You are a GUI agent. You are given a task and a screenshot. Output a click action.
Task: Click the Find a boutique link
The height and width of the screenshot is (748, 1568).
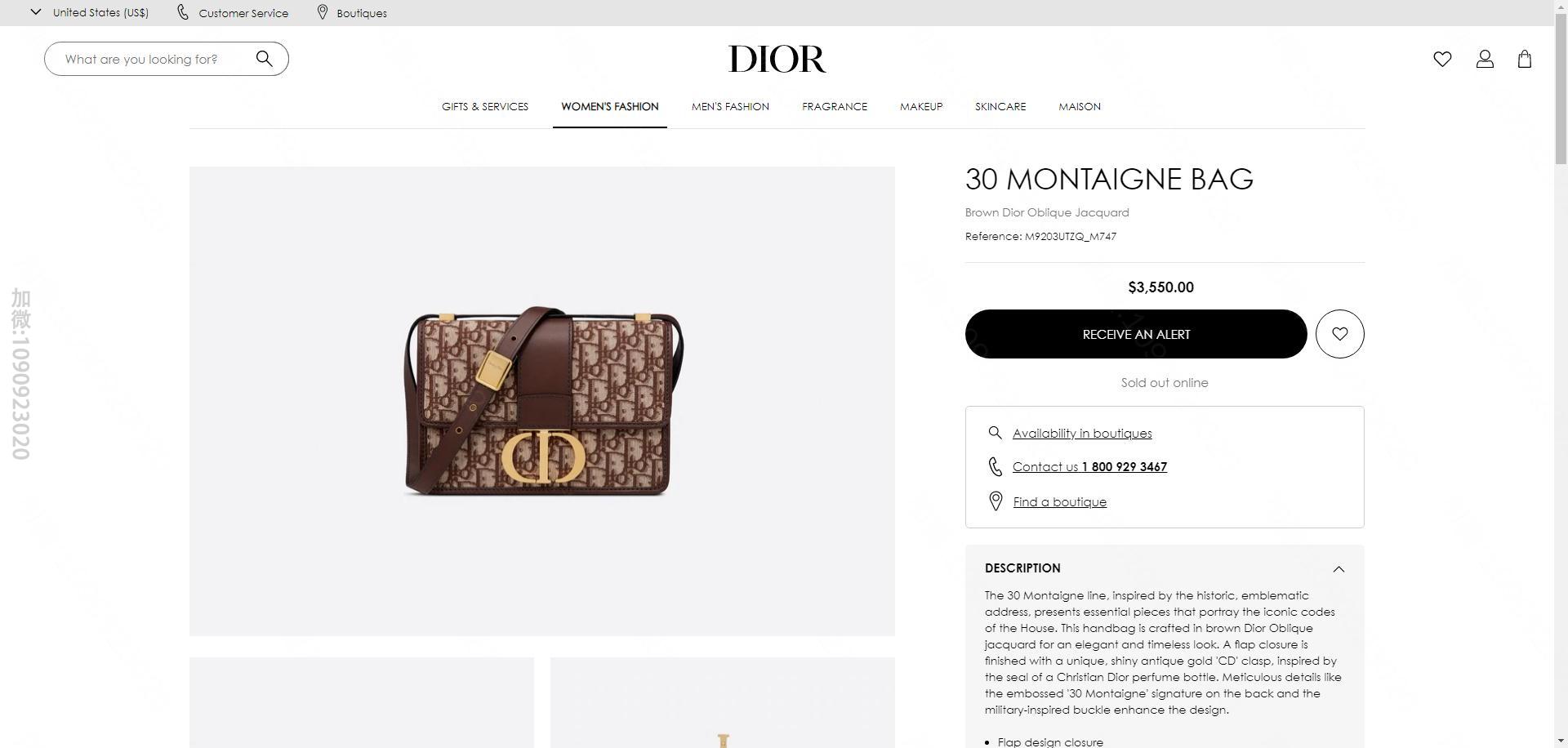click(1059, 501)
